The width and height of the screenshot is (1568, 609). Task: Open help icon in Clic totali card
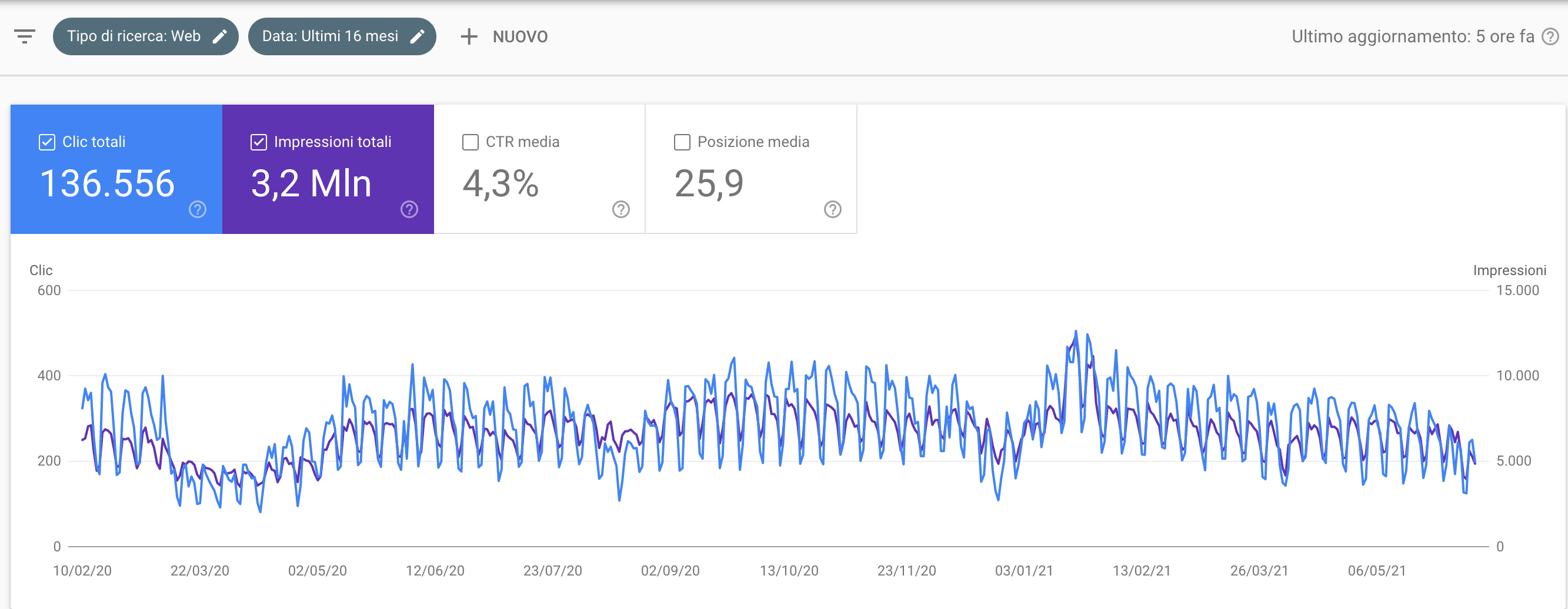coord(197,209)
